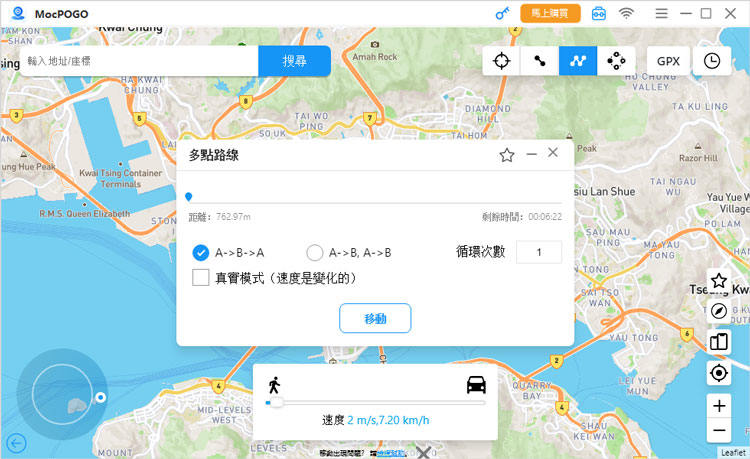The image size is (750, 459).
Task: Select the multi-spot route mode icon
Action: [x=578, y=61]
